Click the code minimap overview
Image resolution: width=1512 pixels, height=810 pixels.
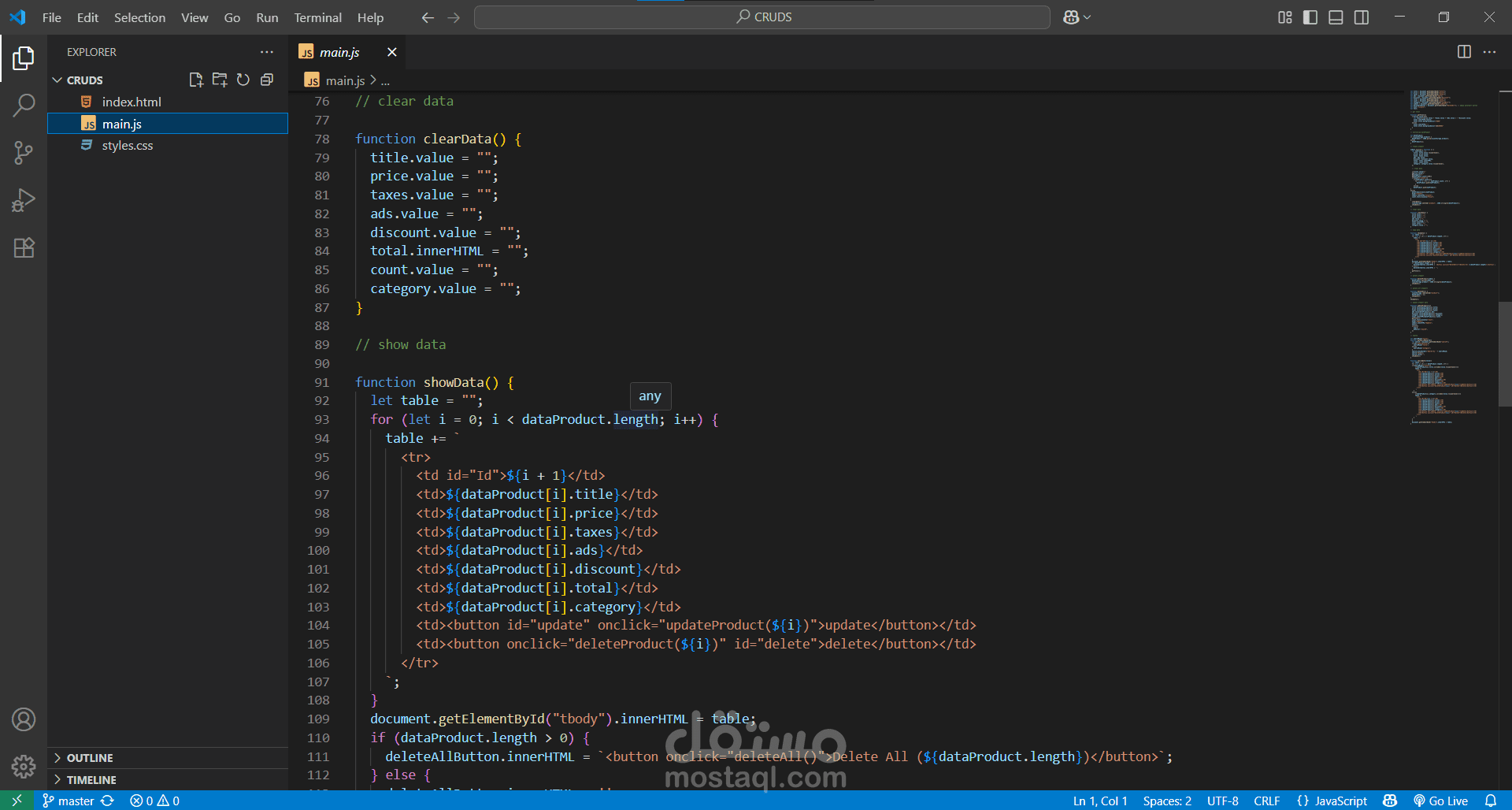pos(1453,256)
